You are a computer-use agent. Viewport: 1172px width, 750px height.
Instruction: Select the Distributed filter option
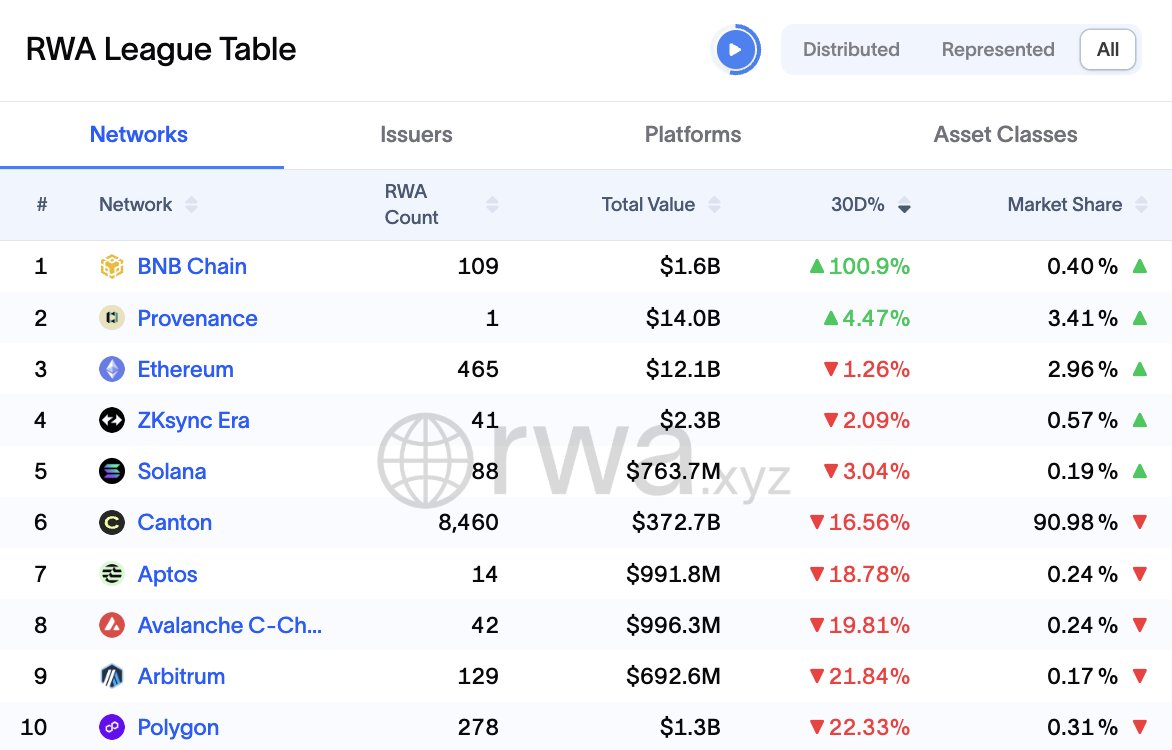click(x=851, y=49)
